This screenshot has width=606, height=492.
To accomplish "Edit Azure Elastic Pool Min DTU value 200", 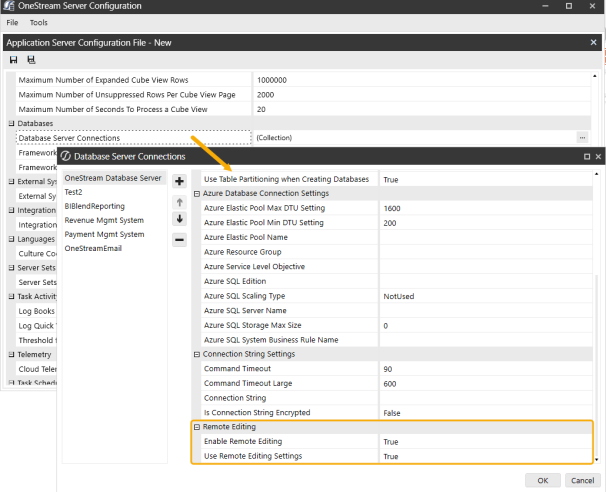I will coord(486,223).
